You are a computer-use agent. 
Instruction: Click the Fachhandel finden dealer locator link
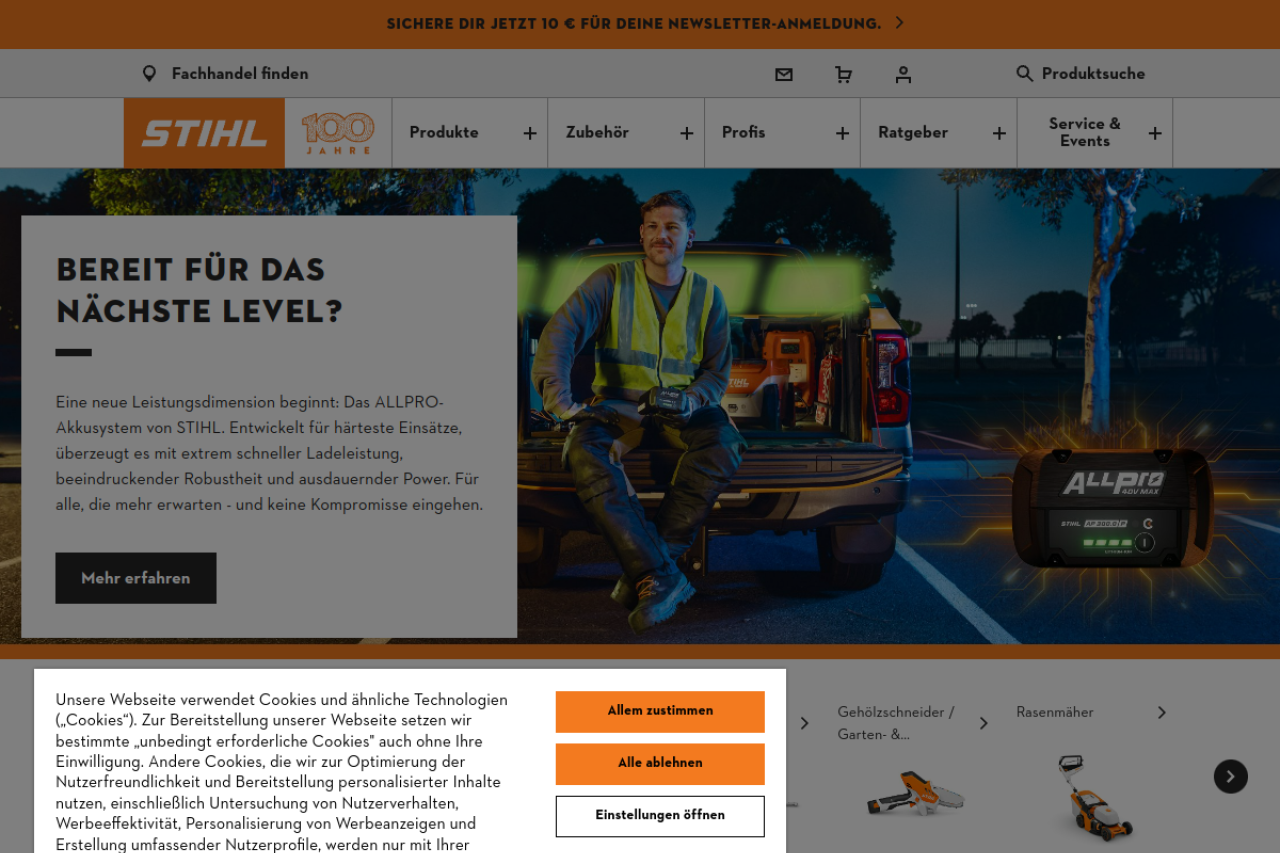[225, 74]
